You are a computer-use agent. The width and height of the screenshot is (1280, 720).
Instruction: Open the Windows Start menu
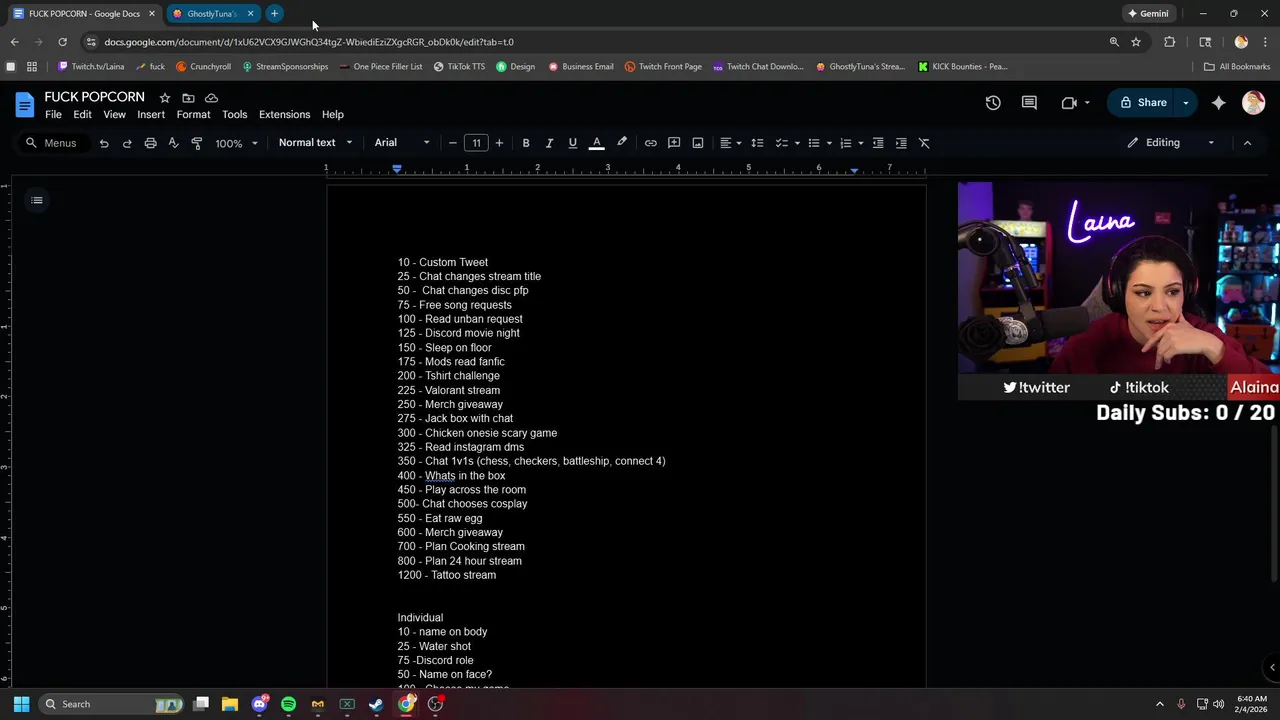pyautogui.click(x=21, y=704)
